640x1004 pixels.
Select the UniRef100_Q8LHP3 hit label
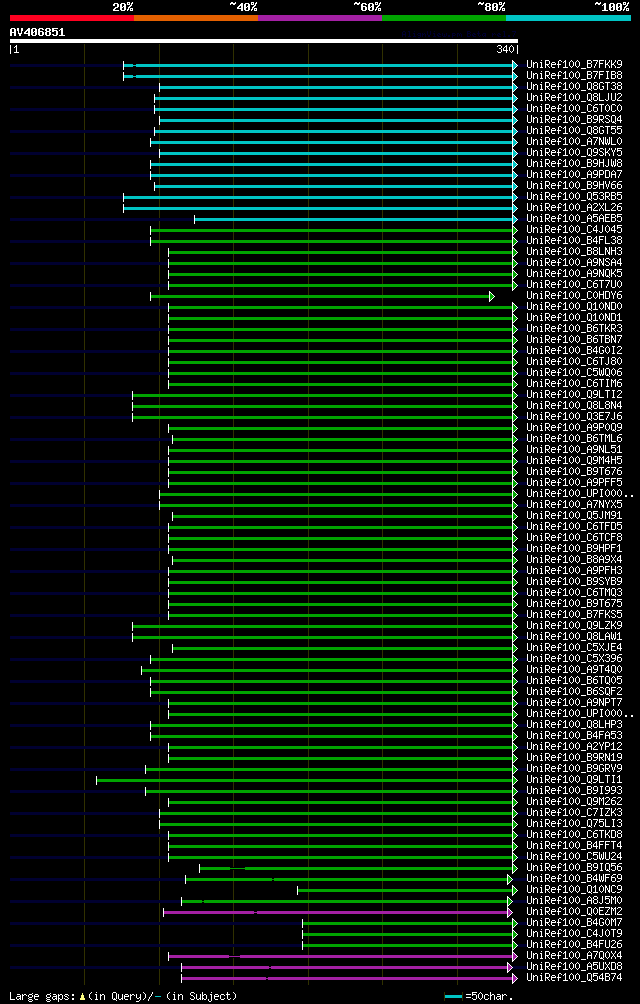pos(574,724)
